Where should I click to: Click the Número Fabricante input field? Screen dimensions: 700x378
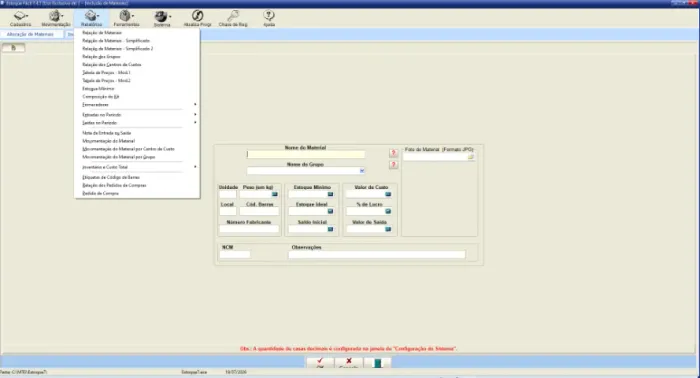point(249,229)
